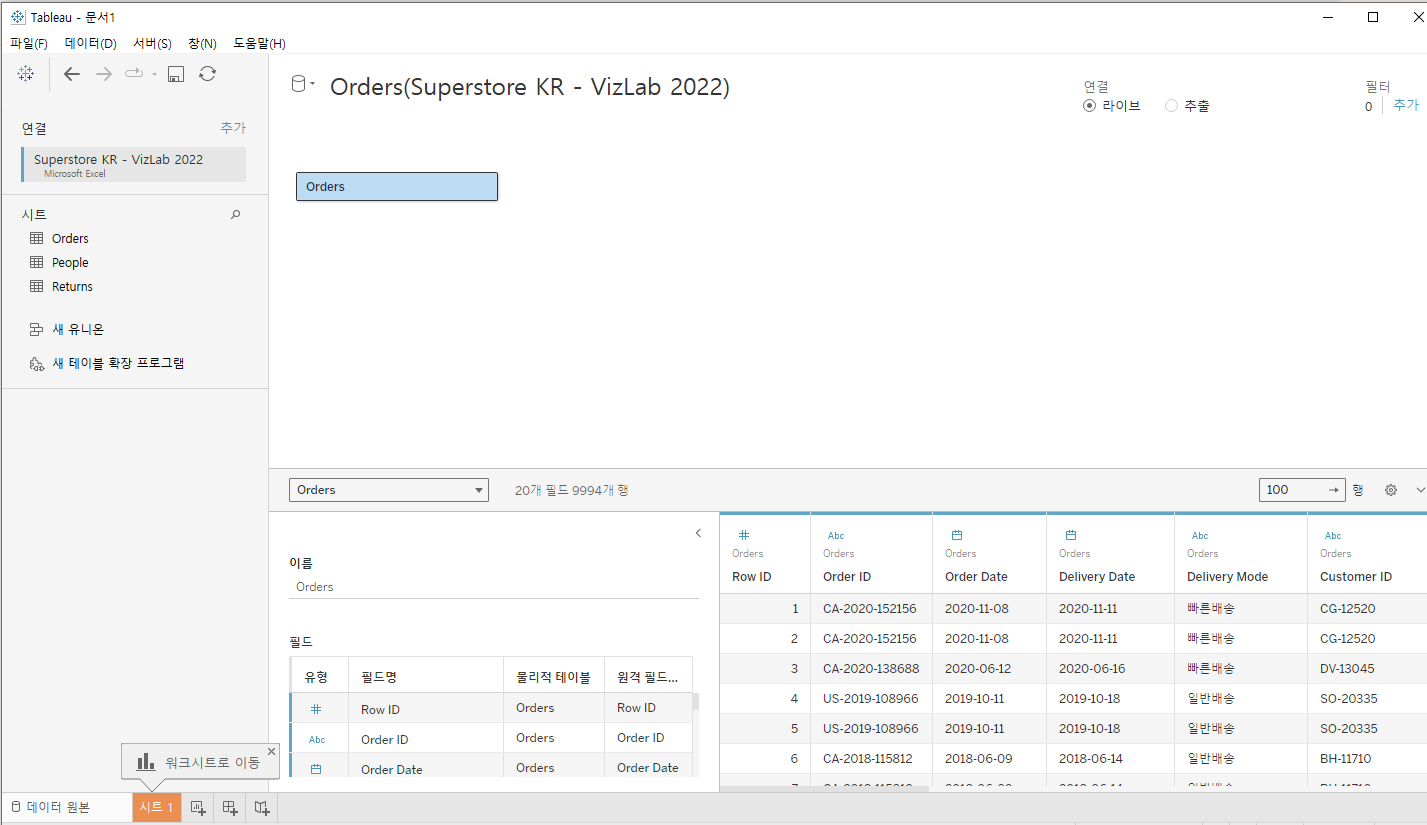Open the data source cylinder icon menu
The height and width of the screenshot is (825, 1427).
[x=302, y=85]
